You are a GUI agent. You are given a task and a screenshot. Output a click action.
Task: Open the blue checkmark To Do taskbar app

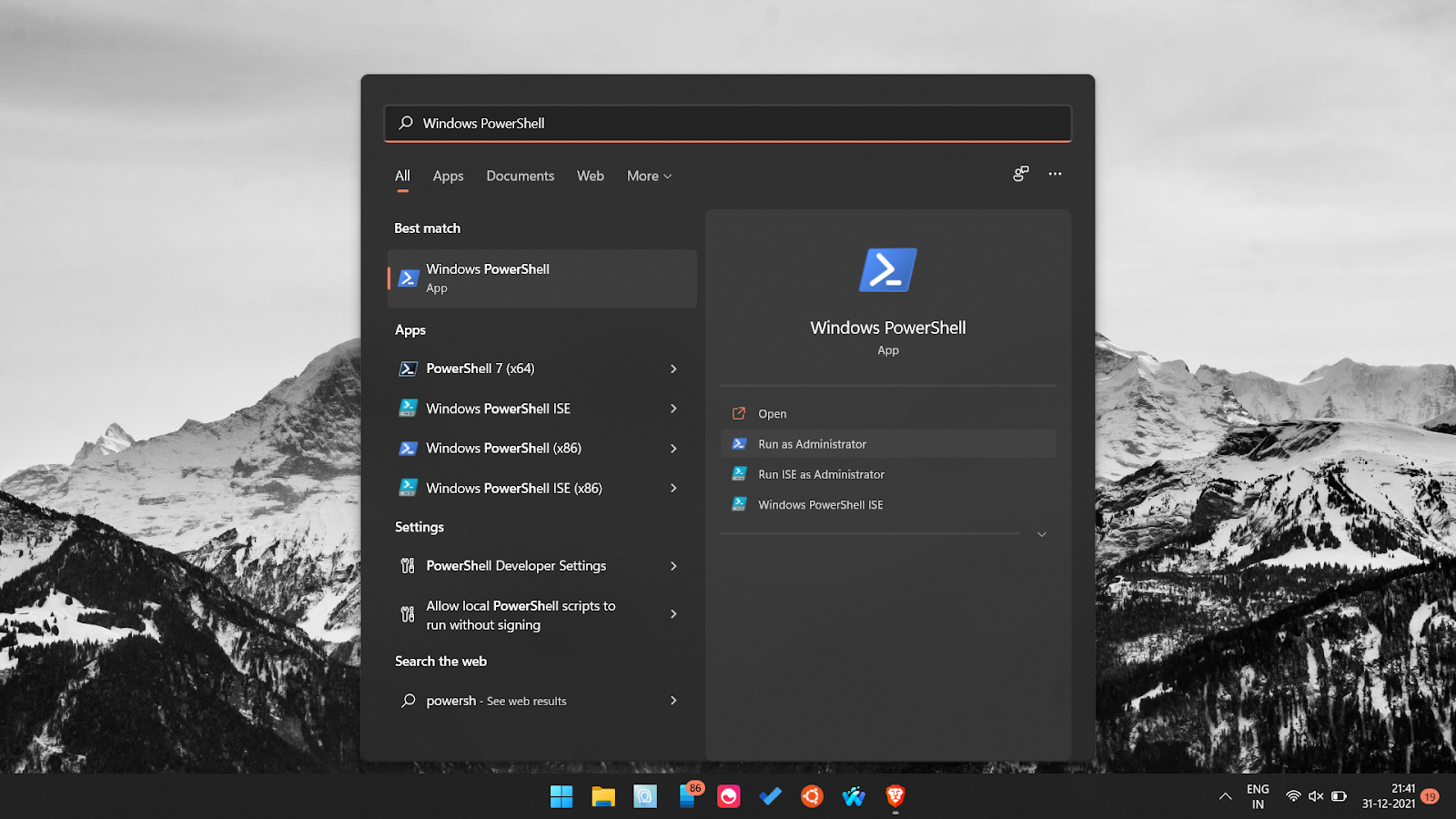771,797
